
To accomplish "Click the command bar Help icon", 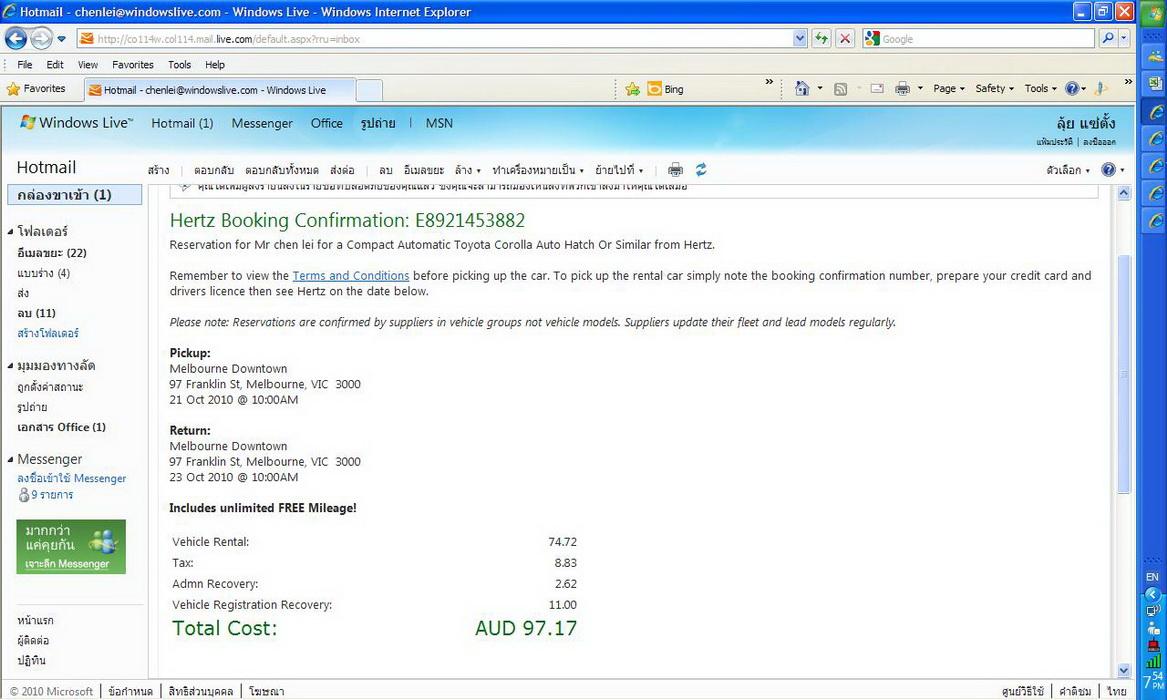I will (x=1072, y=89).
